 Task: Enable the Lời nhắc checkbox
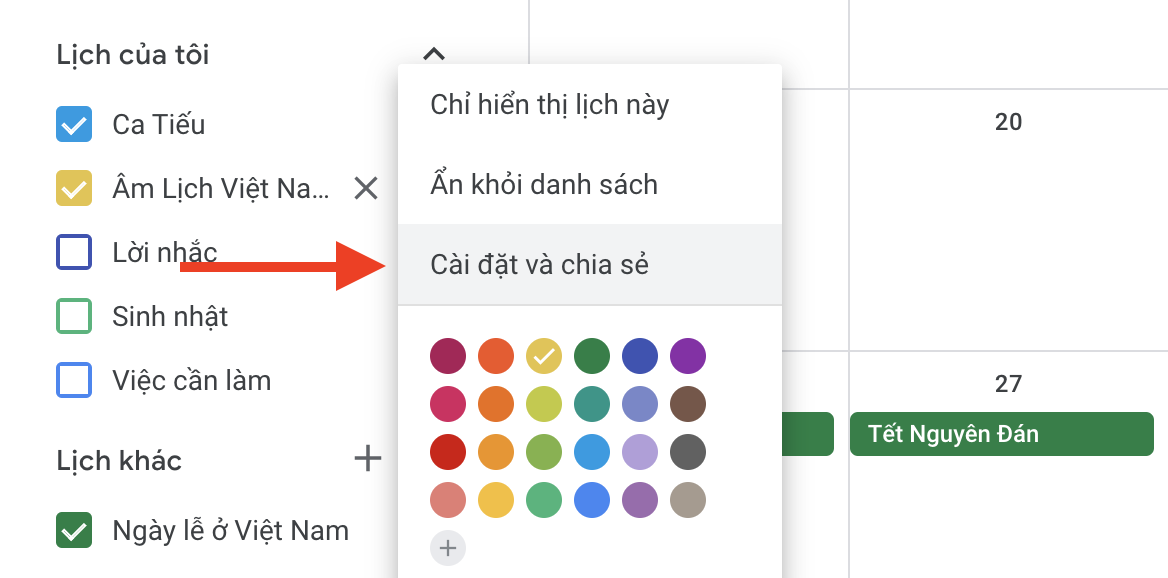pyautogui.click(x=74, y=252)
